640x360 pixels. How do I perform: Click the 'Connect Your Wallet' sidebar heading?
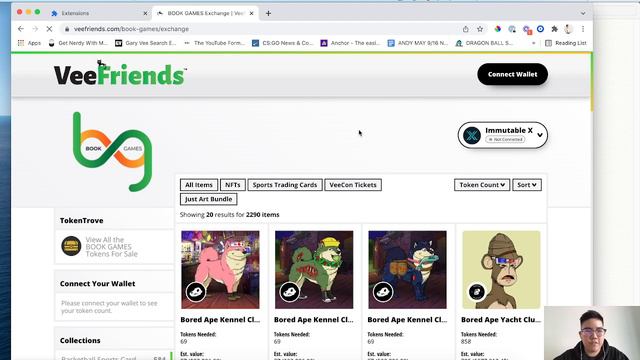[x=98, y=284]
